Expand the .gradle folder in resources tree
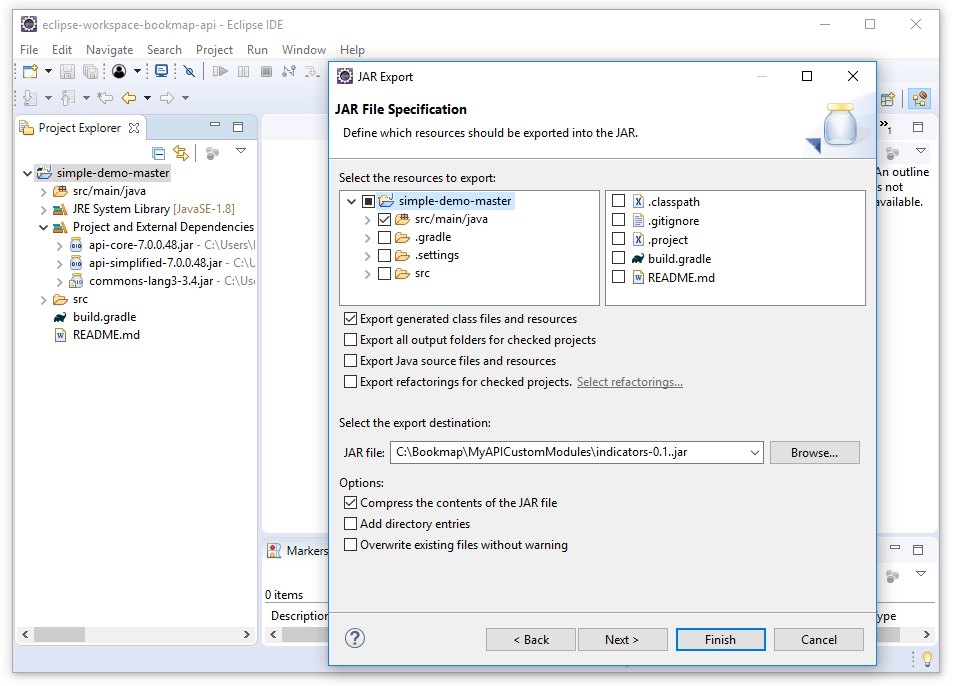The height and width of the screenshot is (686, 958). [x=368, y=238]
